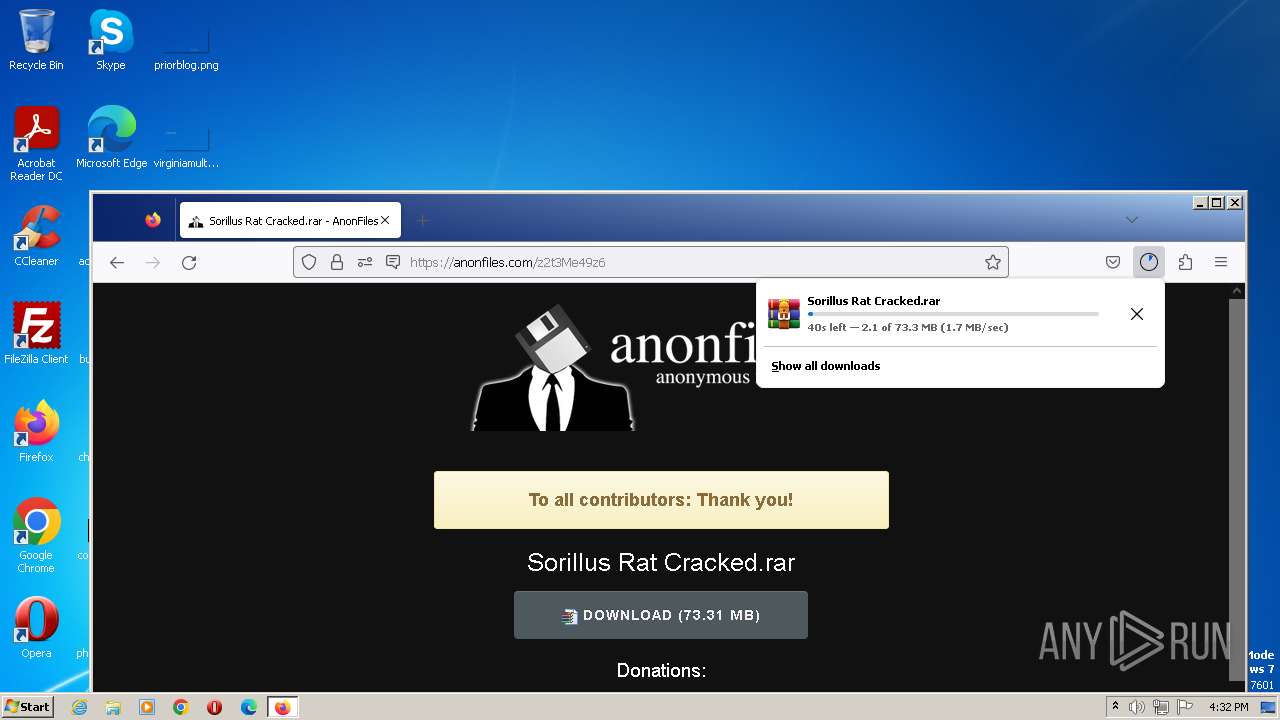Open Windows Explorer folder on taskbar

click(x=113, y=707)
